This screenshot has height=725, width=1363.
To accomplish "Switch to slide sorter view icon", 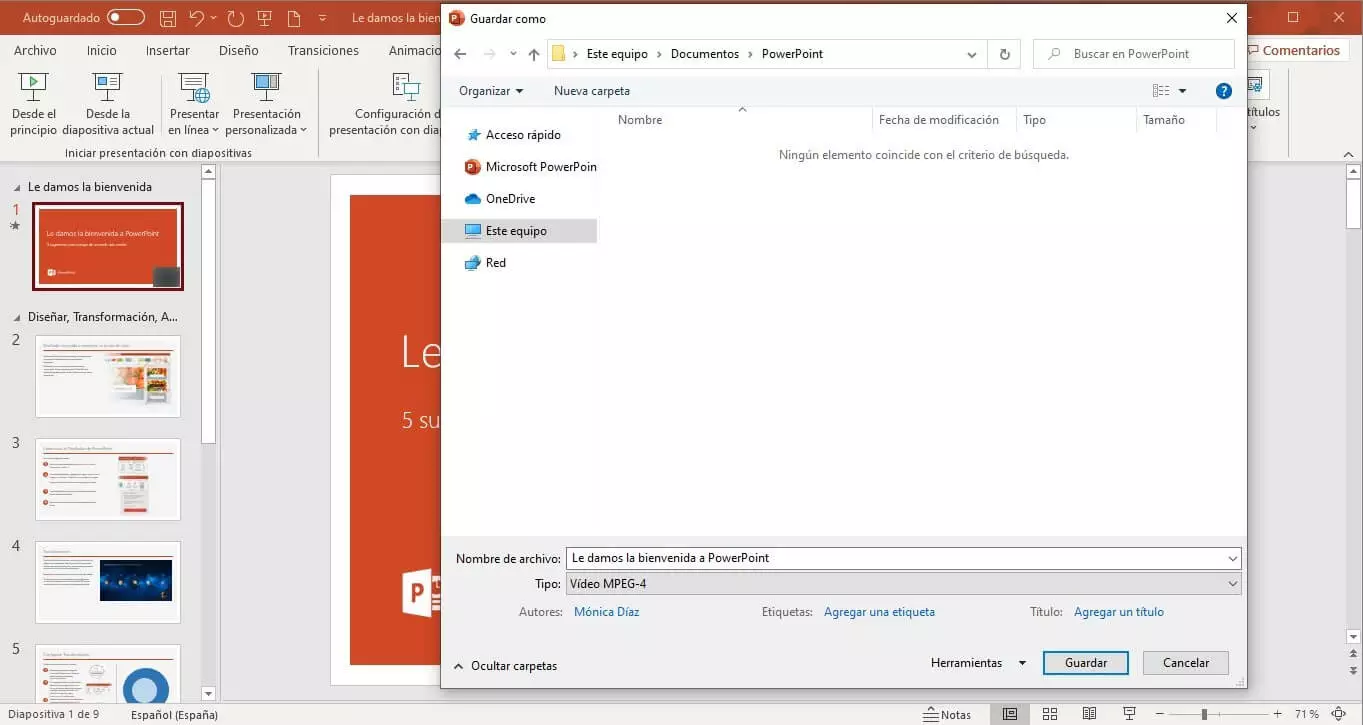I will pos(1050,714).
